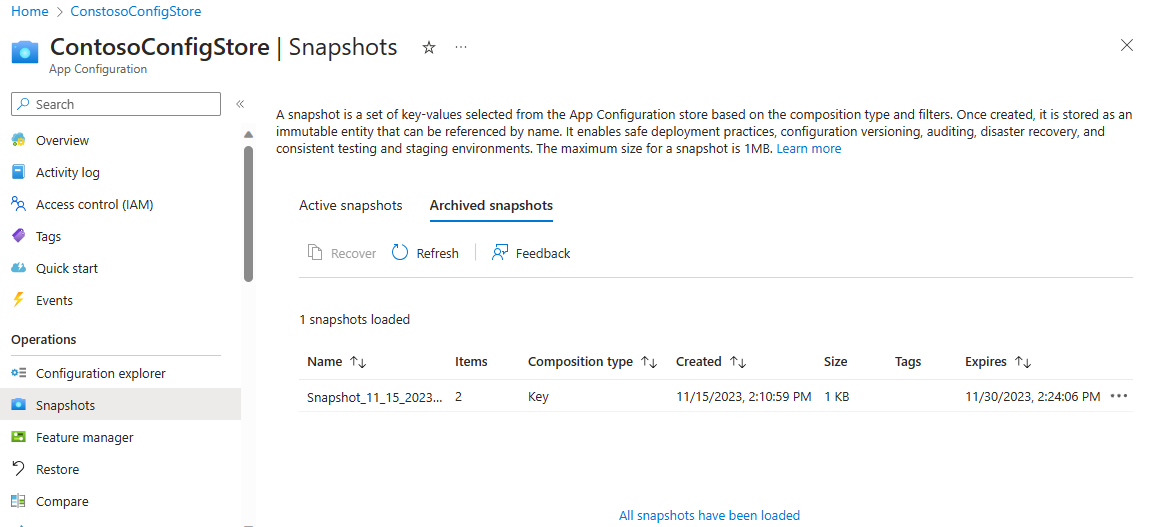Screen dimensions: 1157x527
Task: Click the Size column header
Action: 835,362
